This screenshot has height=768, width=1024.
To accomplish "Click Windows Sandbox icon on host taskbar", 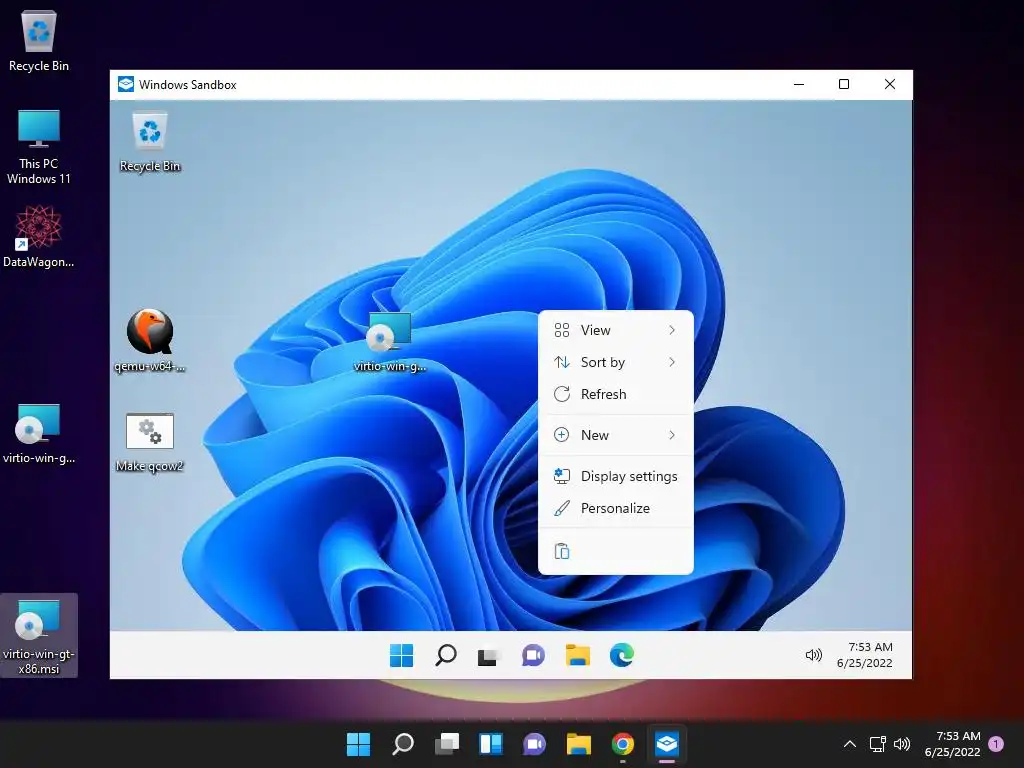I will (667, 744).
